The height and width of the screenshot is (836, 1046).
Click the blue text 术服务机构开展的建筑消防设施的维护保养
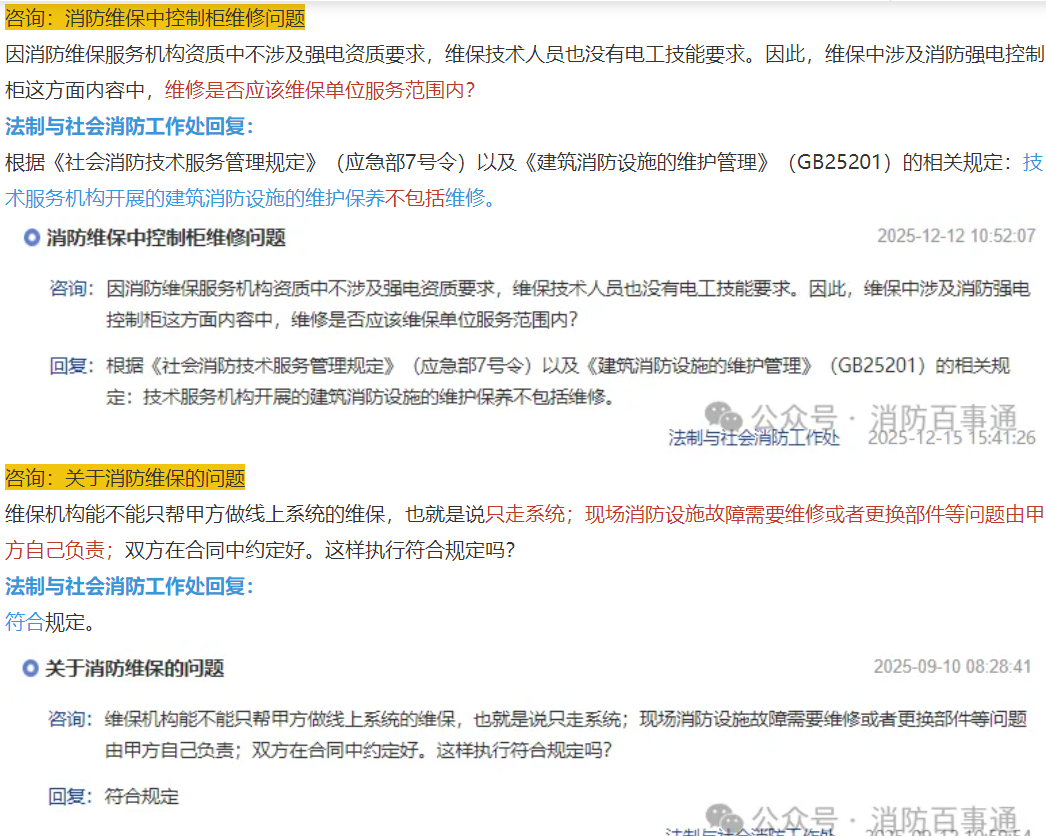click(195, 198)
